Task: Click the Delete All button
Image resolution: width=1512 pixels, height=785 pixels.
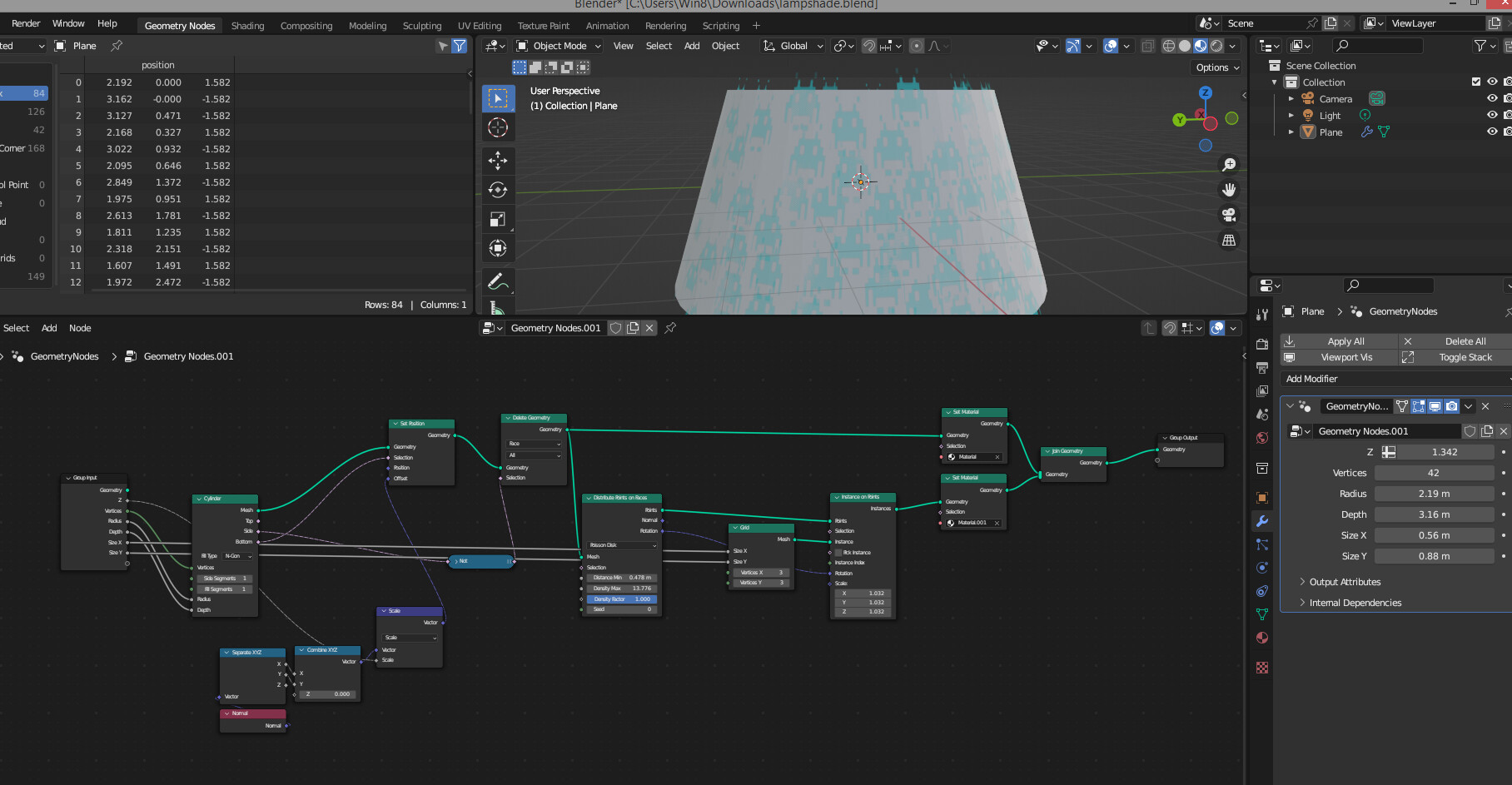Action: point(1455,341)
